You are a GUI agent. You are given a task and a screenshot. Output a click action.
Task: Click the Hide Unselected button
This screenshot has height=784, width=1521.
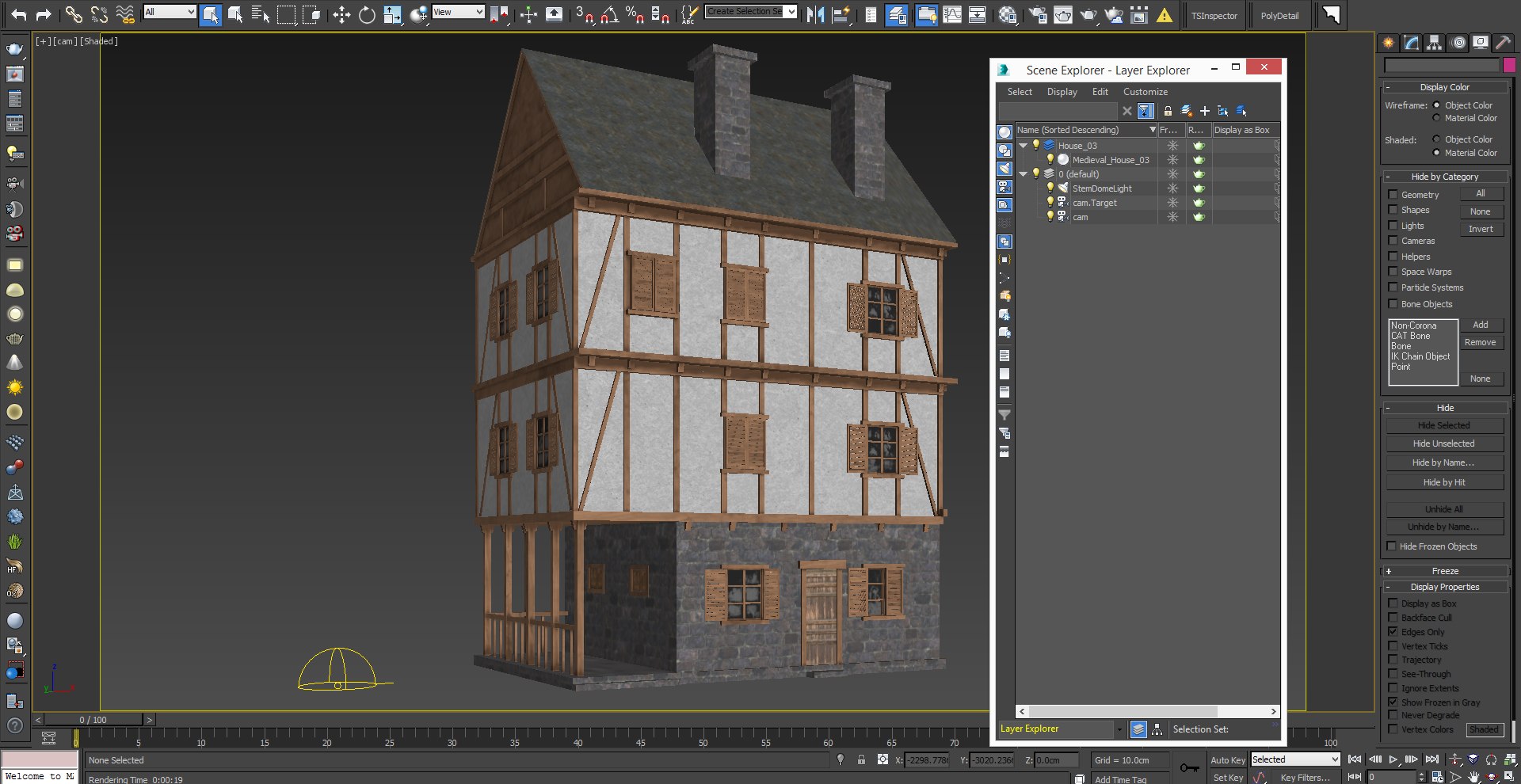point(1444,443)
